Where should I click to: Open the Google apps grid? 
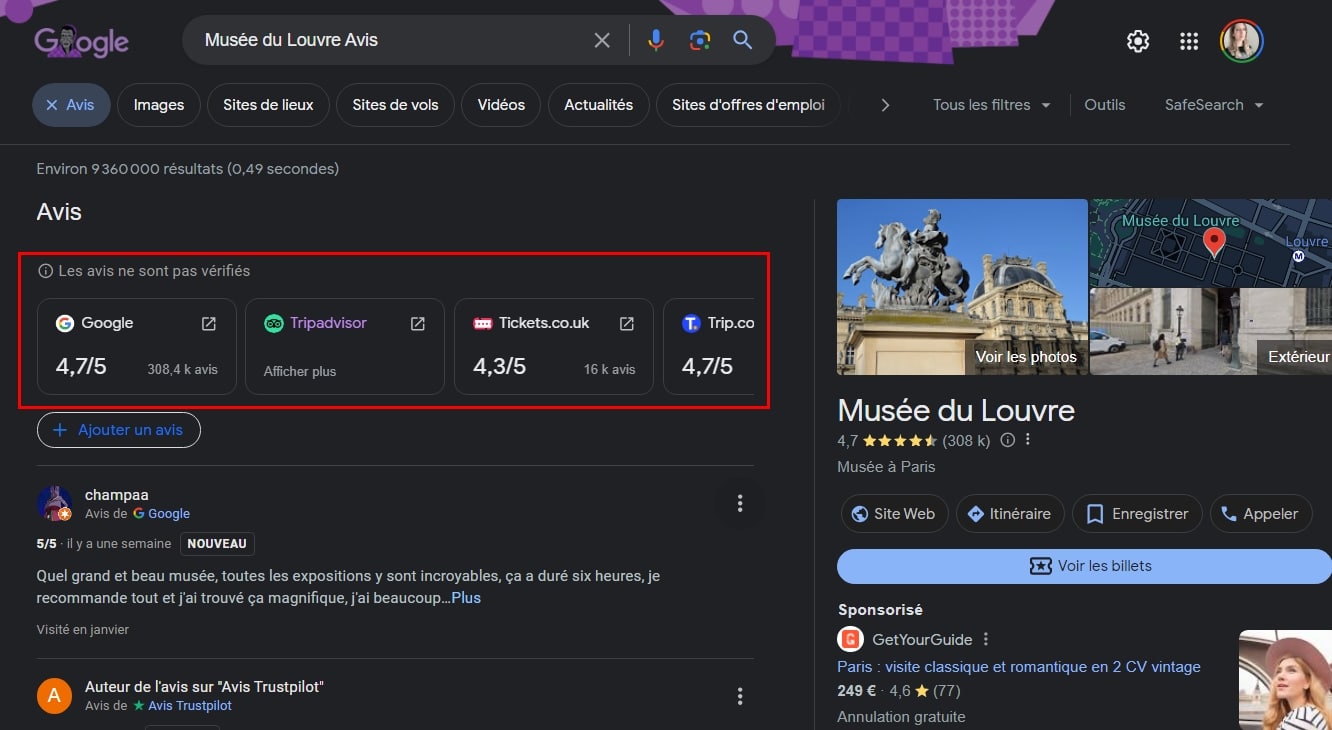1188,41
